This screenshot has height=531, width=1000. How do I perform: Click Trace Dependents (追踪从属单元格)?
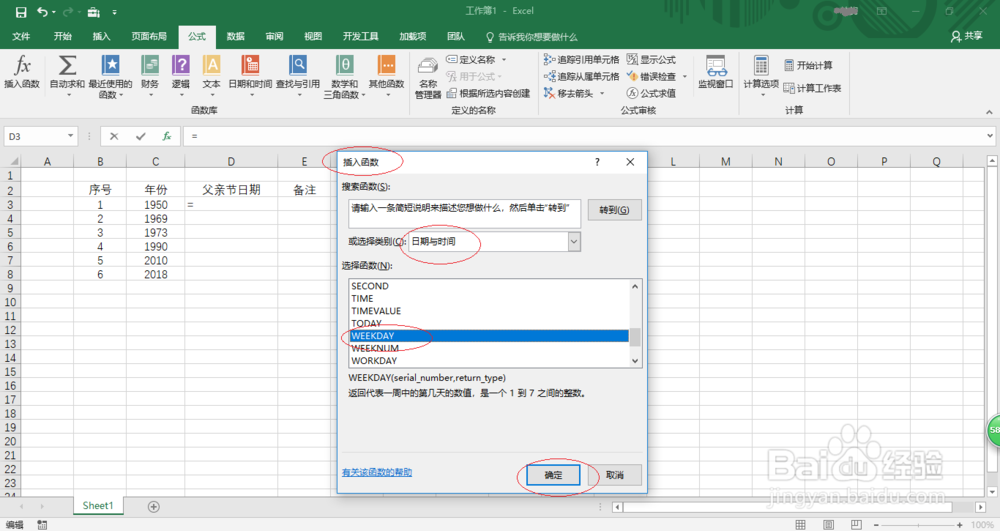click(x=581, y=76)
